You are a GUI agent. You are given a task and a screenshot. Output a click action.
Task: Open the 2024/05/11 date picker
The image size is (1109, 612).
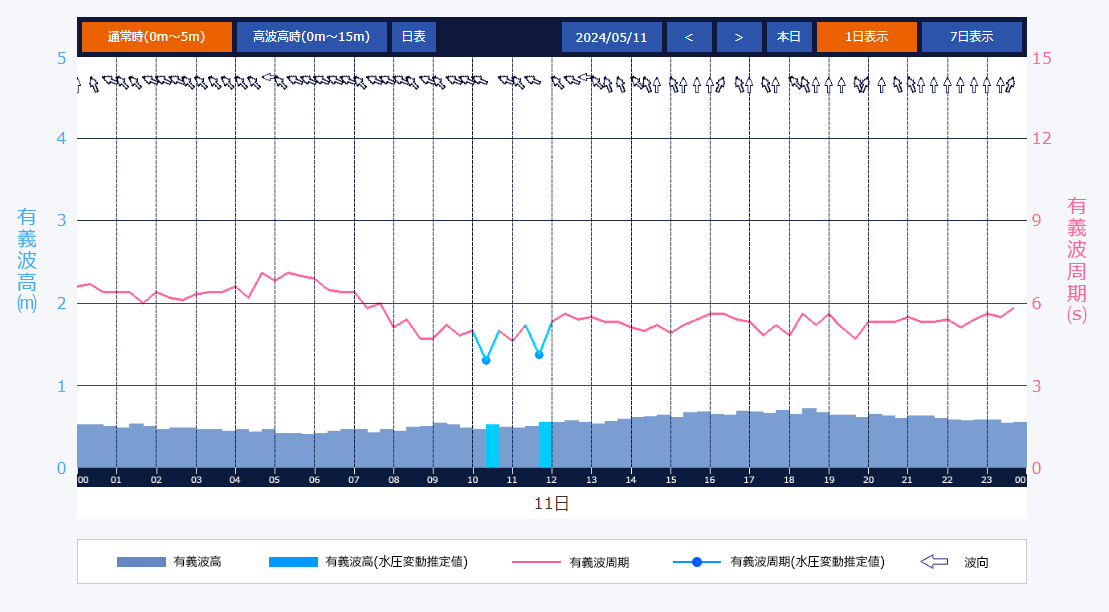(x=612, y=37)
